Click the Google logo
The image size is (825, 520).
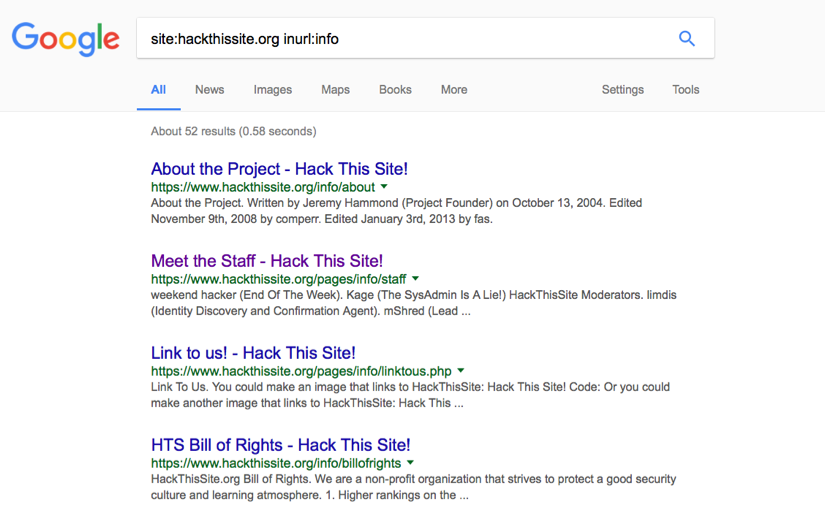pyautogui.click(x=66, y=39)
